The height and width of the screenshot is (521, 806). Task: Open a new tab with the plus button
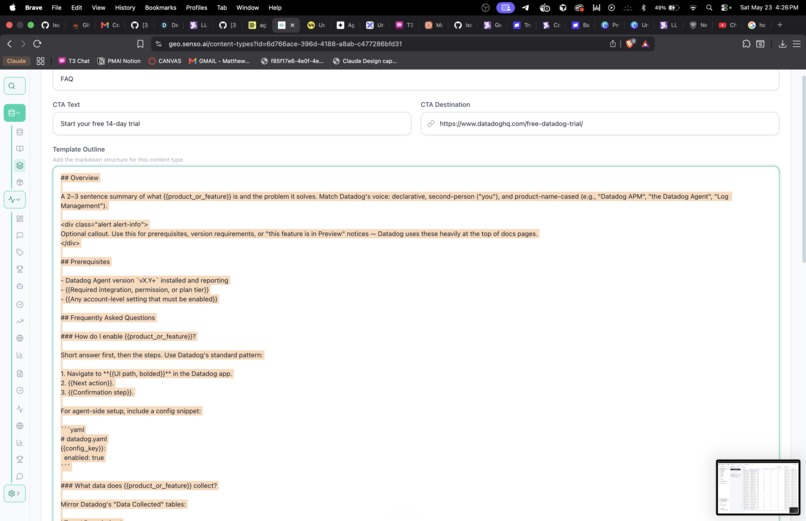780,25
